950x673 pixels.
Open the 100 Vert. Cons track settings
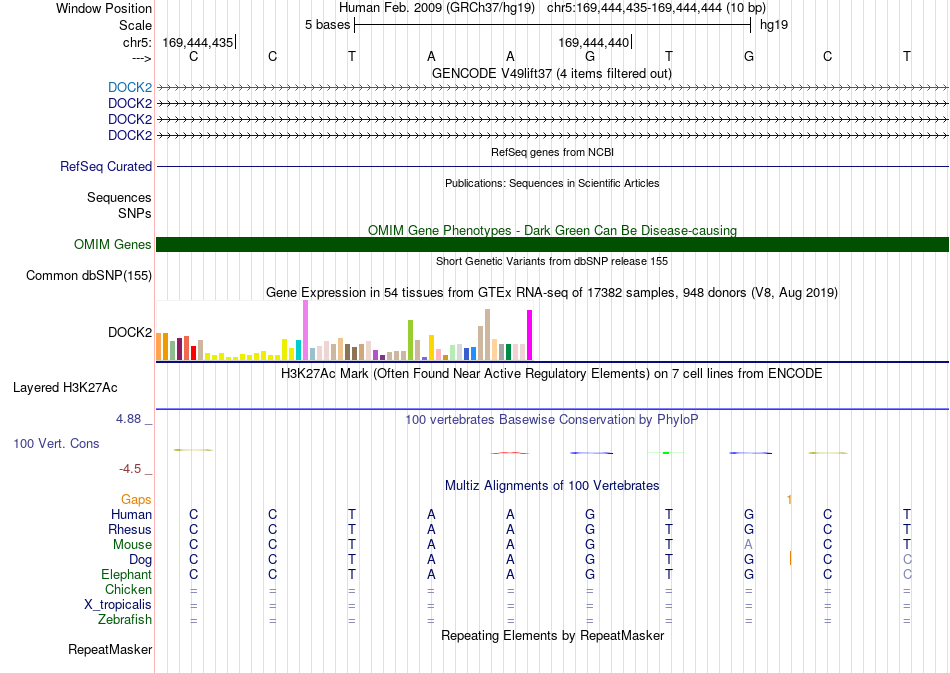pos(56,443)
